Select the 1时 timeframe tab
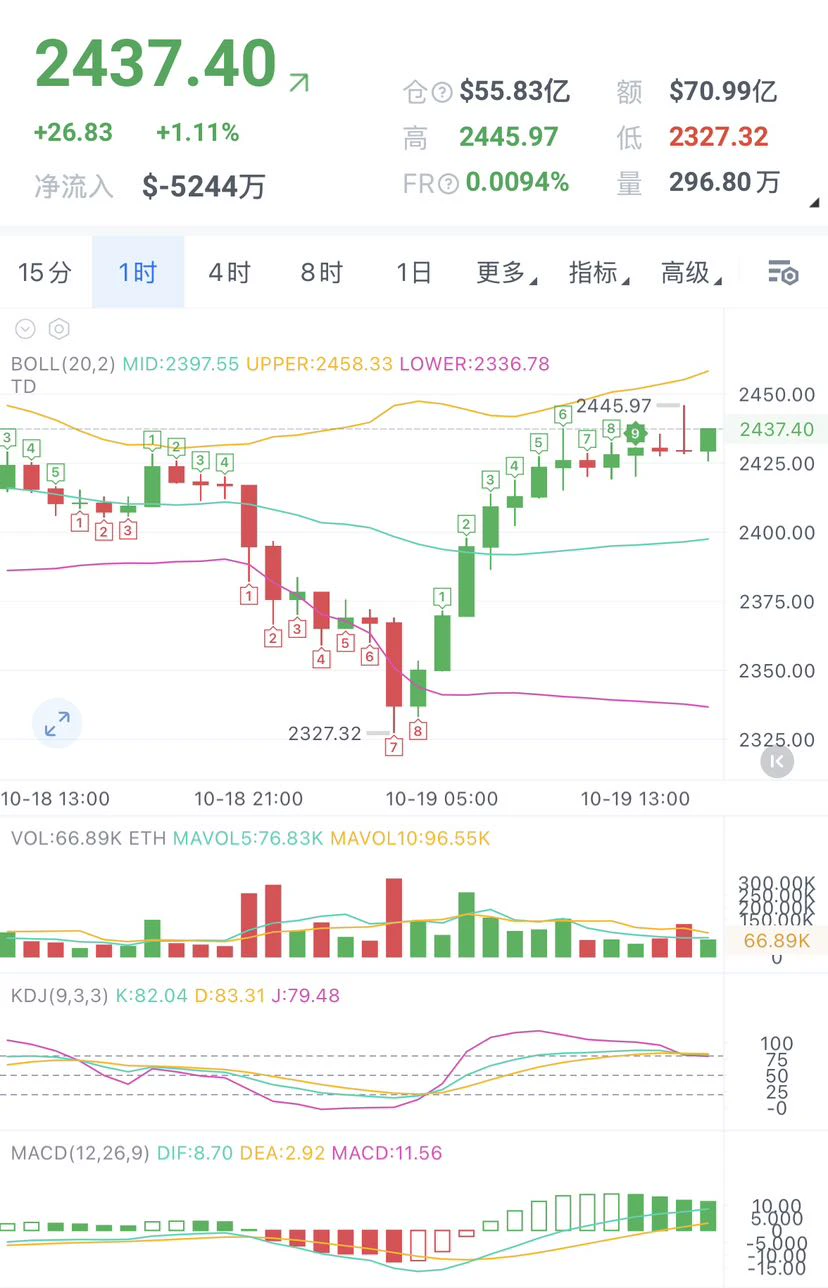 (138, 272)
